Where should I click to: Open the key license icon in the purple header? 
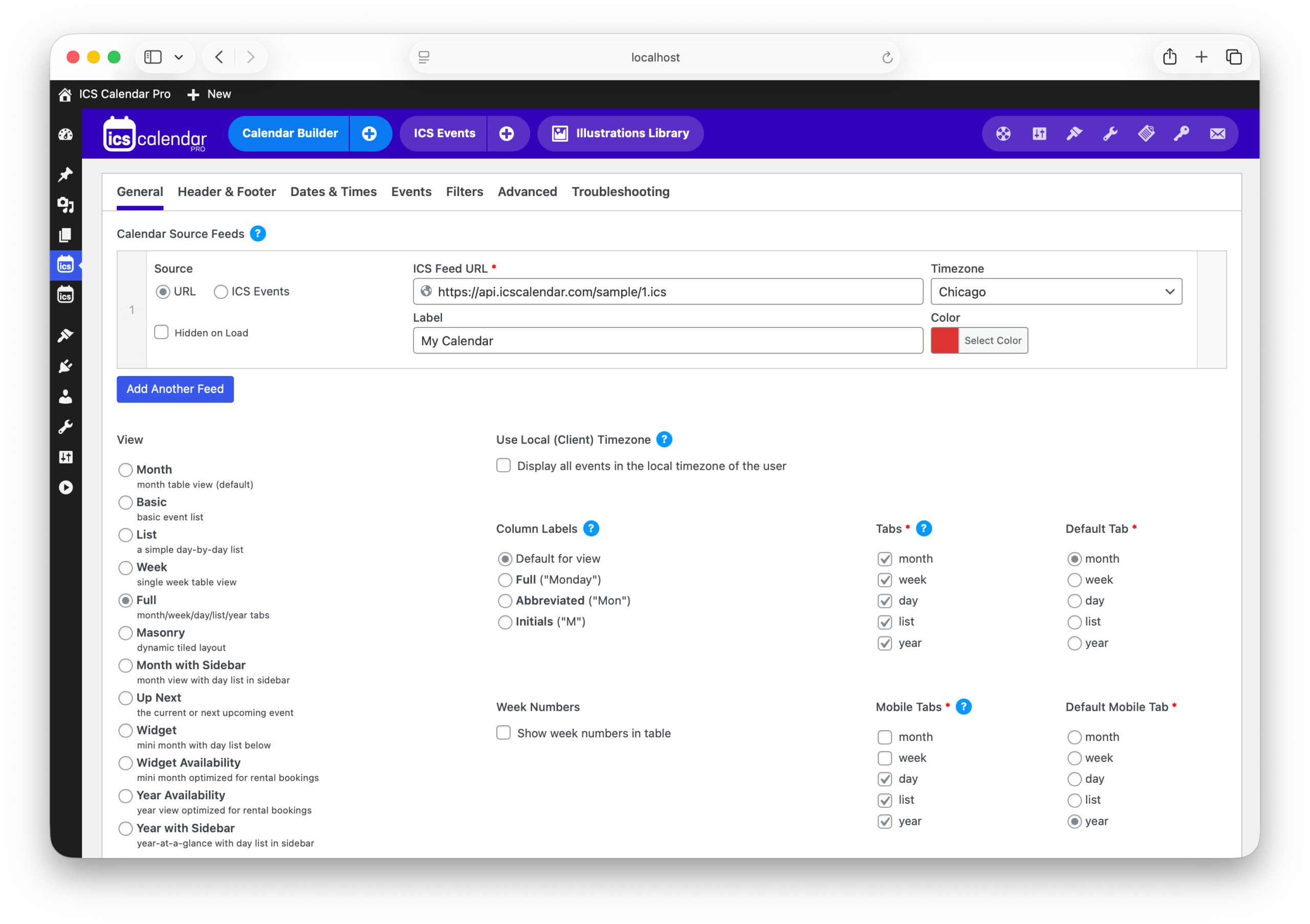point(1181,134)
